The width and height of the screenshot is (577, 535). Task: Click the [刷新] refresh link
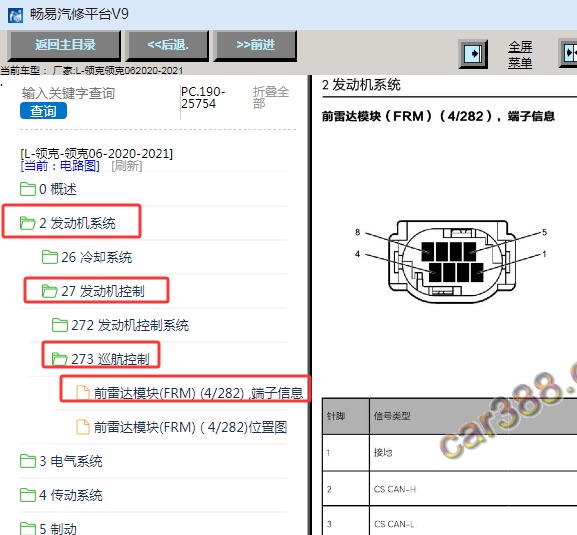pyautogui.click(x=127, y=166)
